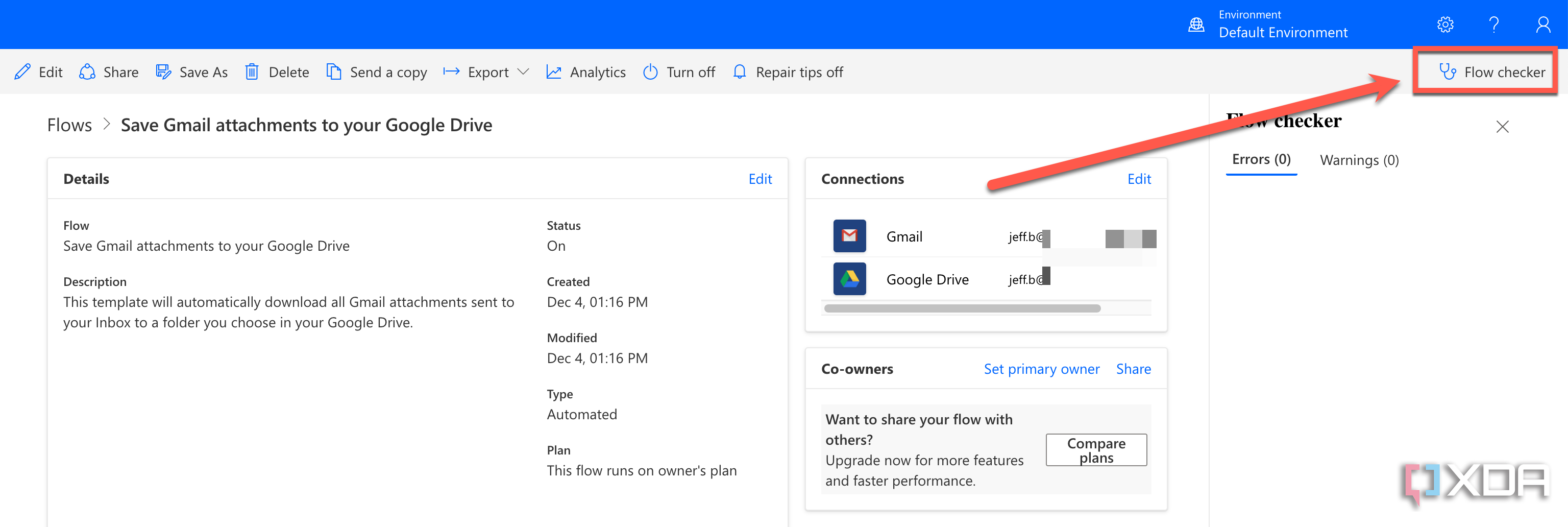Select the Errors tab in Flow checker
Screen dimensions: 1568x527
(x=1261, y=160)
